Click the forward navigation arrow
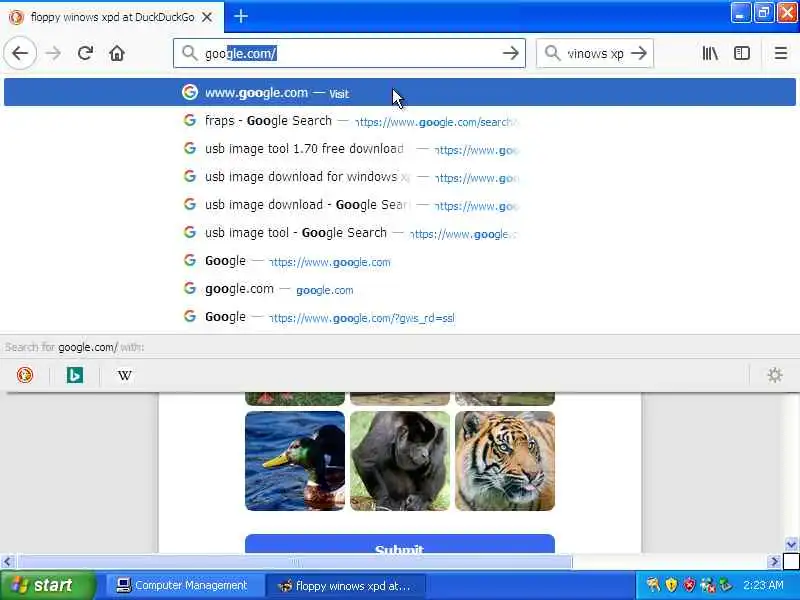800x600 pixels. click(53, 53)
